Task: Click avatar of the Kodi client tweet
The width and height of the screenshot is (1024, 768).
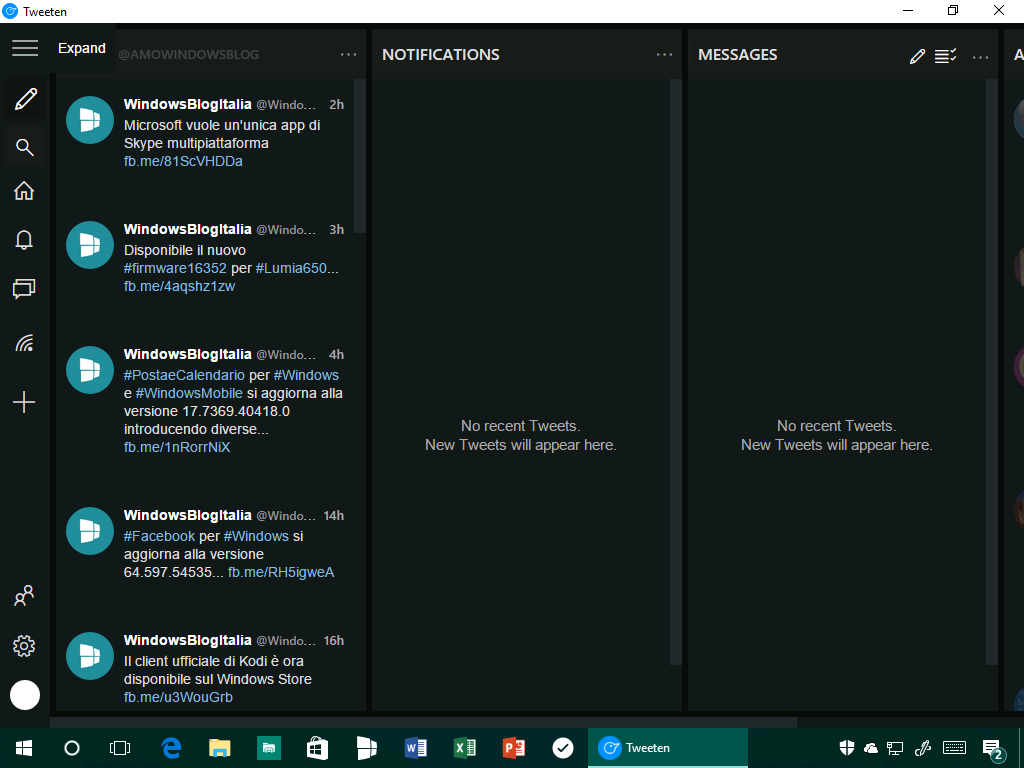Action: pyautogui.click(x=90, y=656)
